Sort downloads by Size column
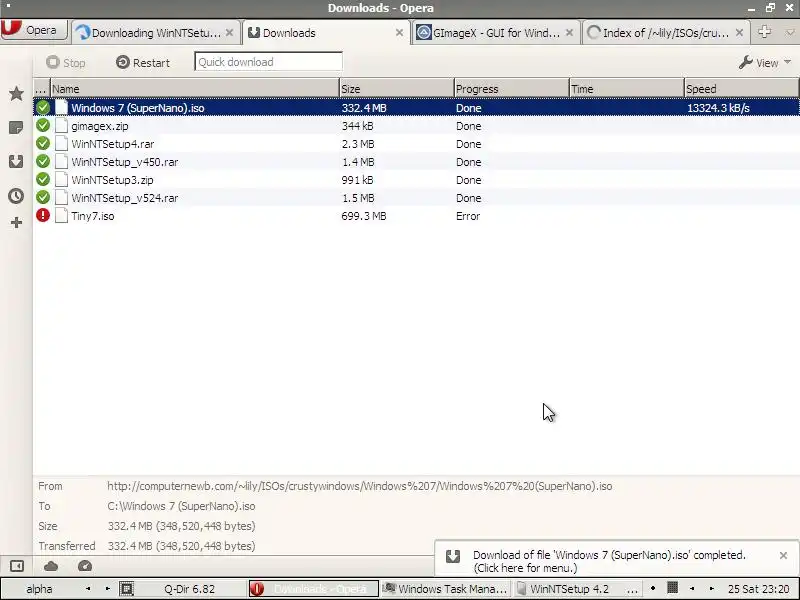Screen dimensions: 800x600 (x=396, y=89)
